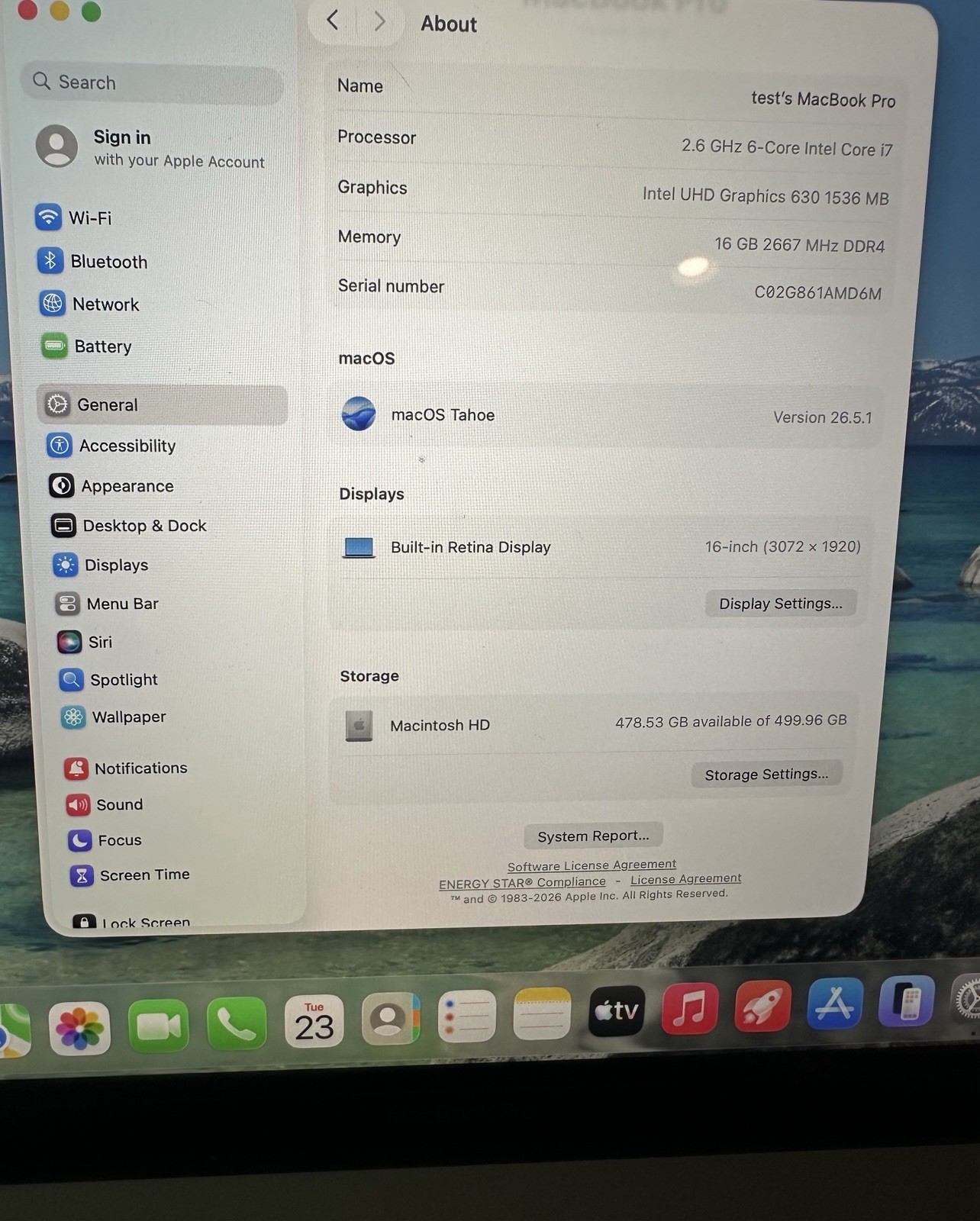The image size is (980, 1221).
Task: Open Calendar showing Tue 23
Action: [x=314, y=1021]
